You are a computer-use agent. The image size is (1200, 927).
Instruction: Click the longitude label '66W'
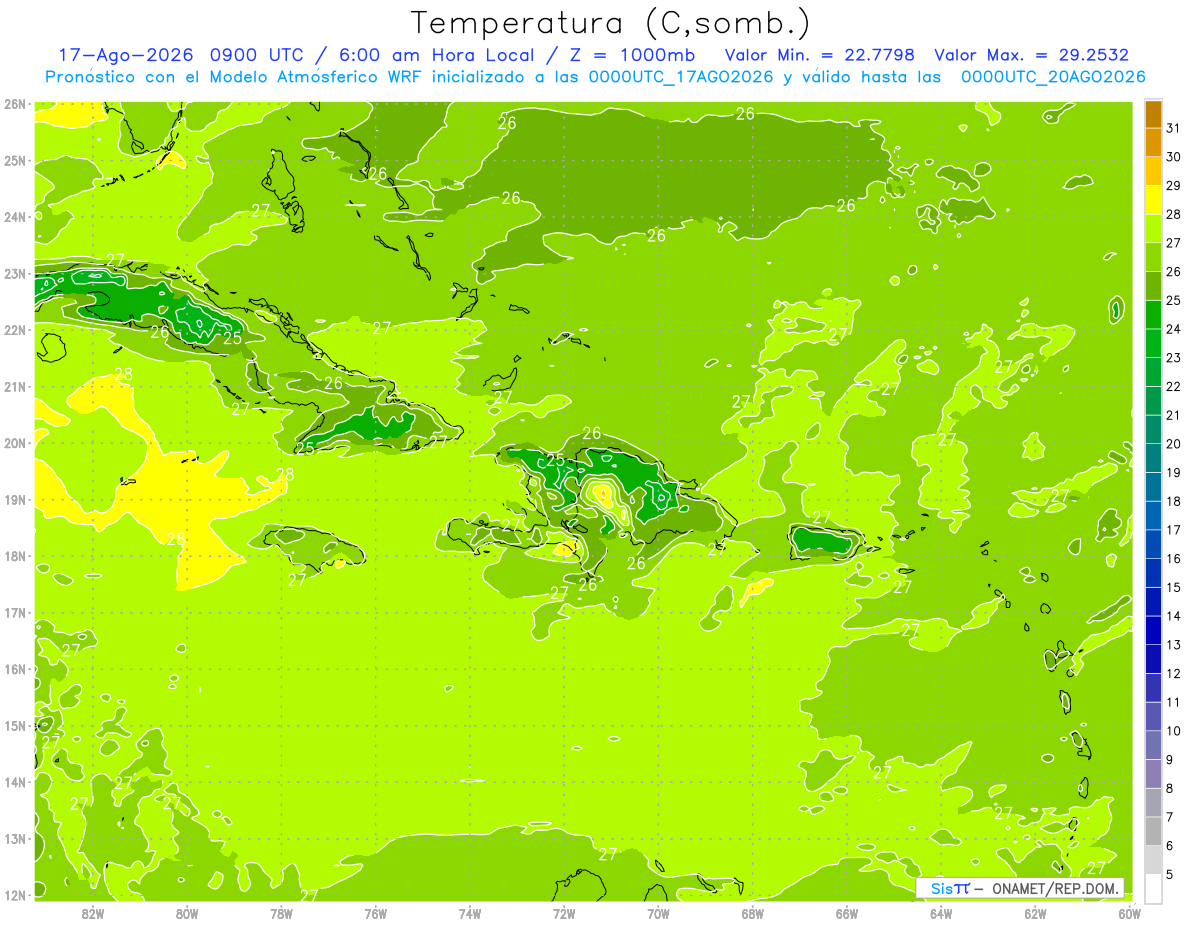pyautogui.click(x=847, y=912)
